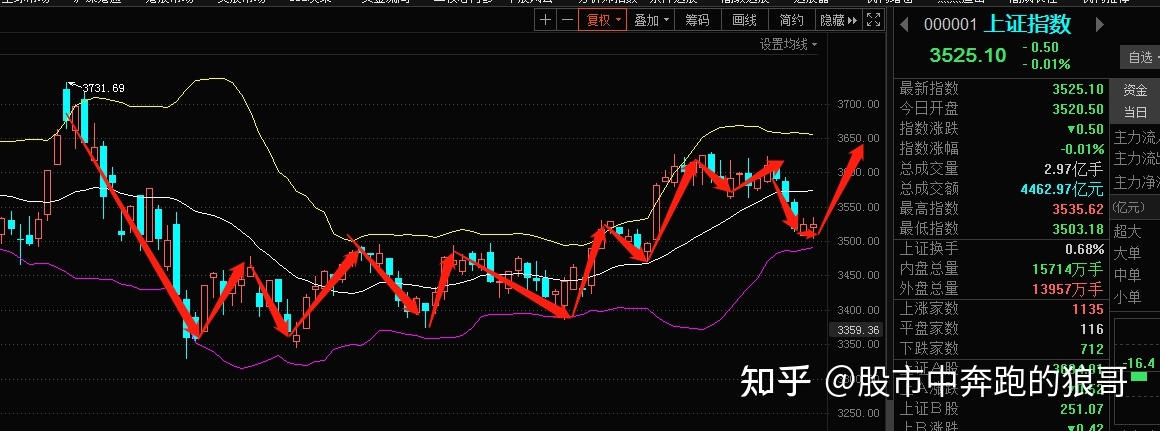Click the 最高指数 value 3535.62
This screenshot has width=1160, height=431.
pos(1078,209)
